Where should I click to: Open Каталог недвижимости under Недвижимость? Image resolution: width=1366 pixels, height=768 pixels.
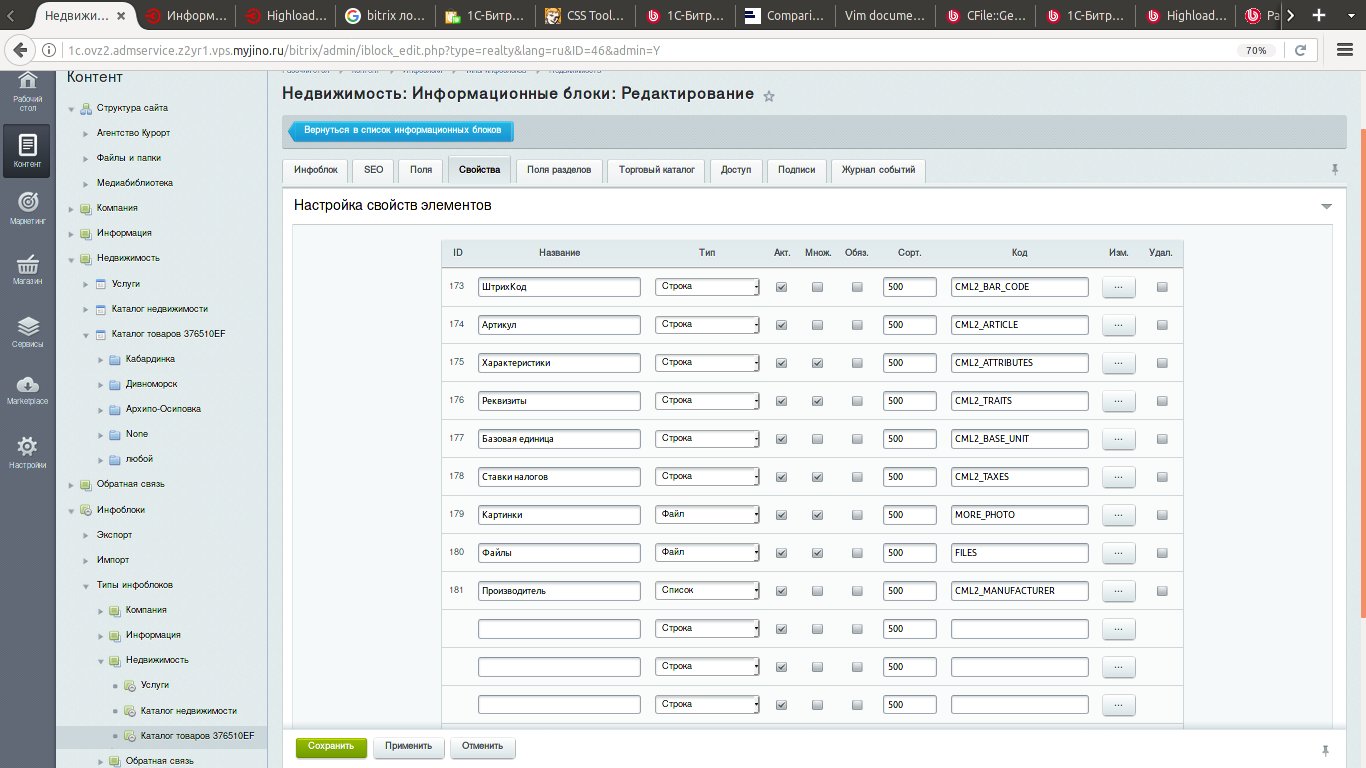[160, 309]
